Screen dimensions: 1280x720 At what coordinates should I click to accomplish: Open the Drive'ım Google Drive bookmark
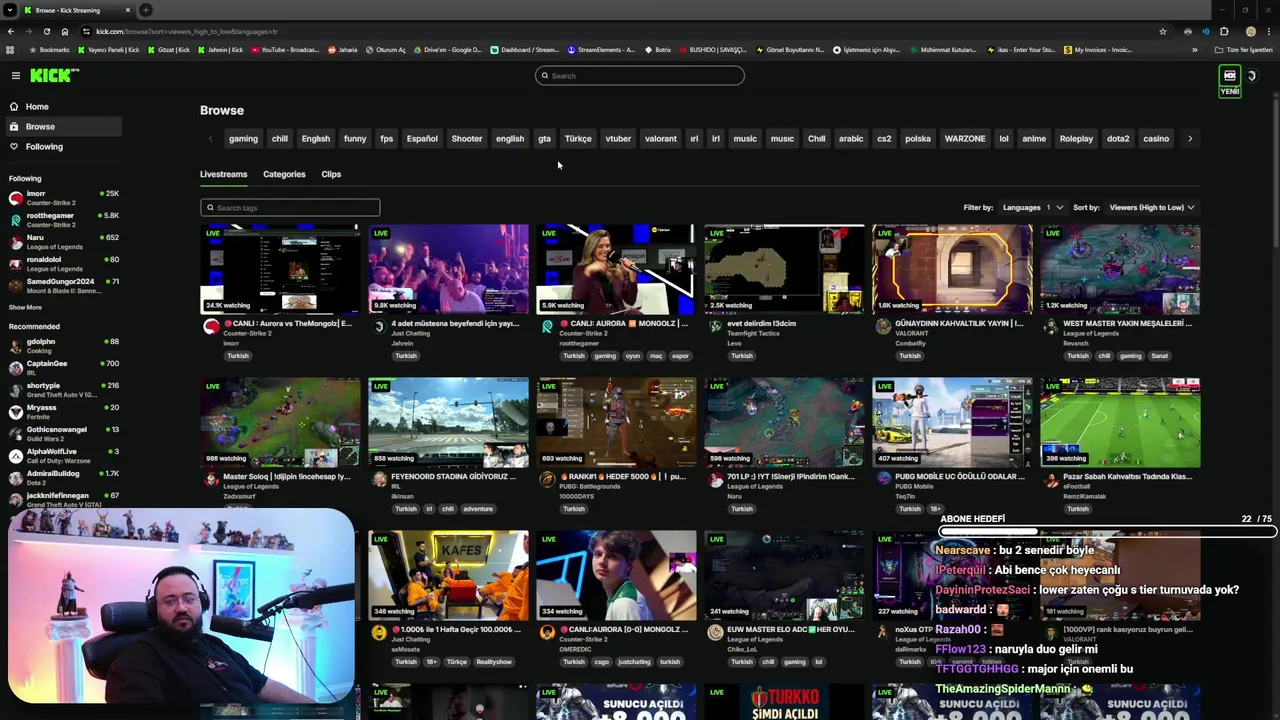point(447,50)
